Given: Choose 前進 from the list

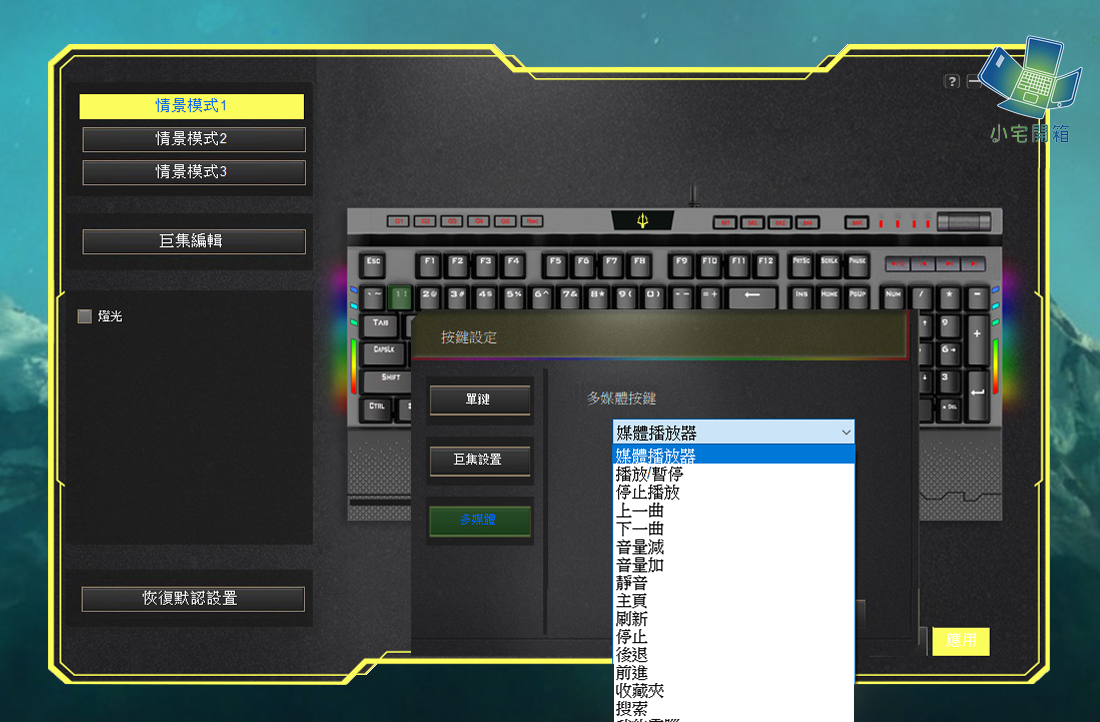Looking at the screenshot, I should (x=733, y=673).
